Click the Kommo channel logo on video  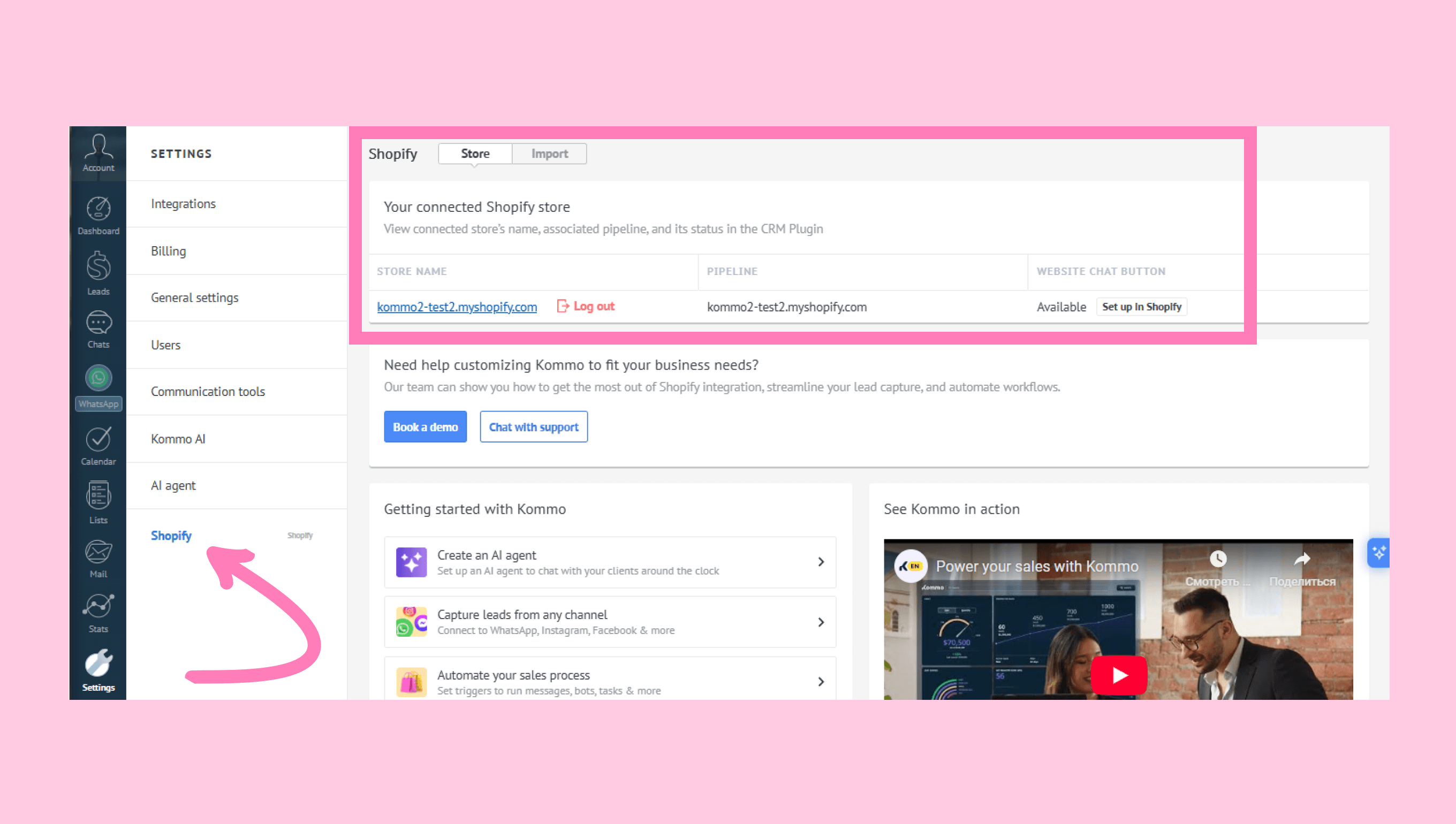(911, 566)
